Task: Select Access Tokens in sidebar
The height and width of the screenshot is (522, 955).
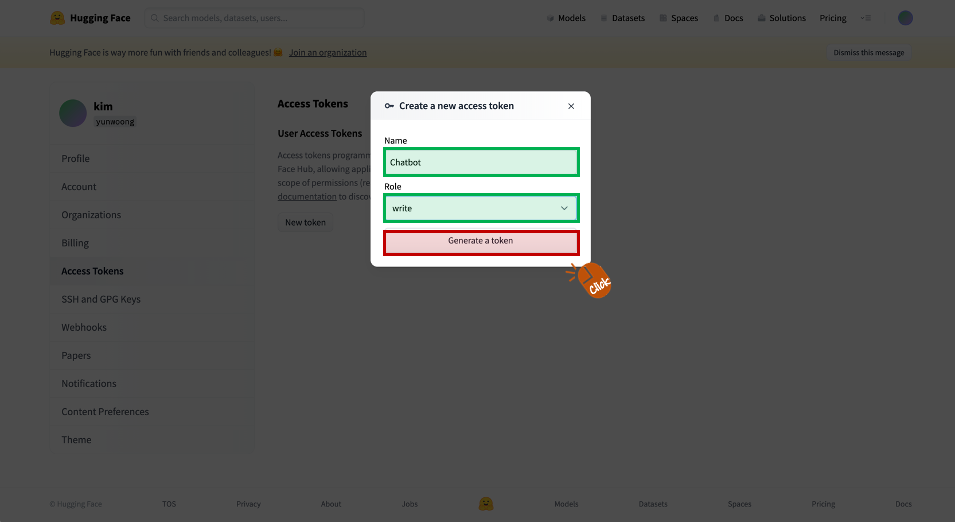Action: point(152,271)
